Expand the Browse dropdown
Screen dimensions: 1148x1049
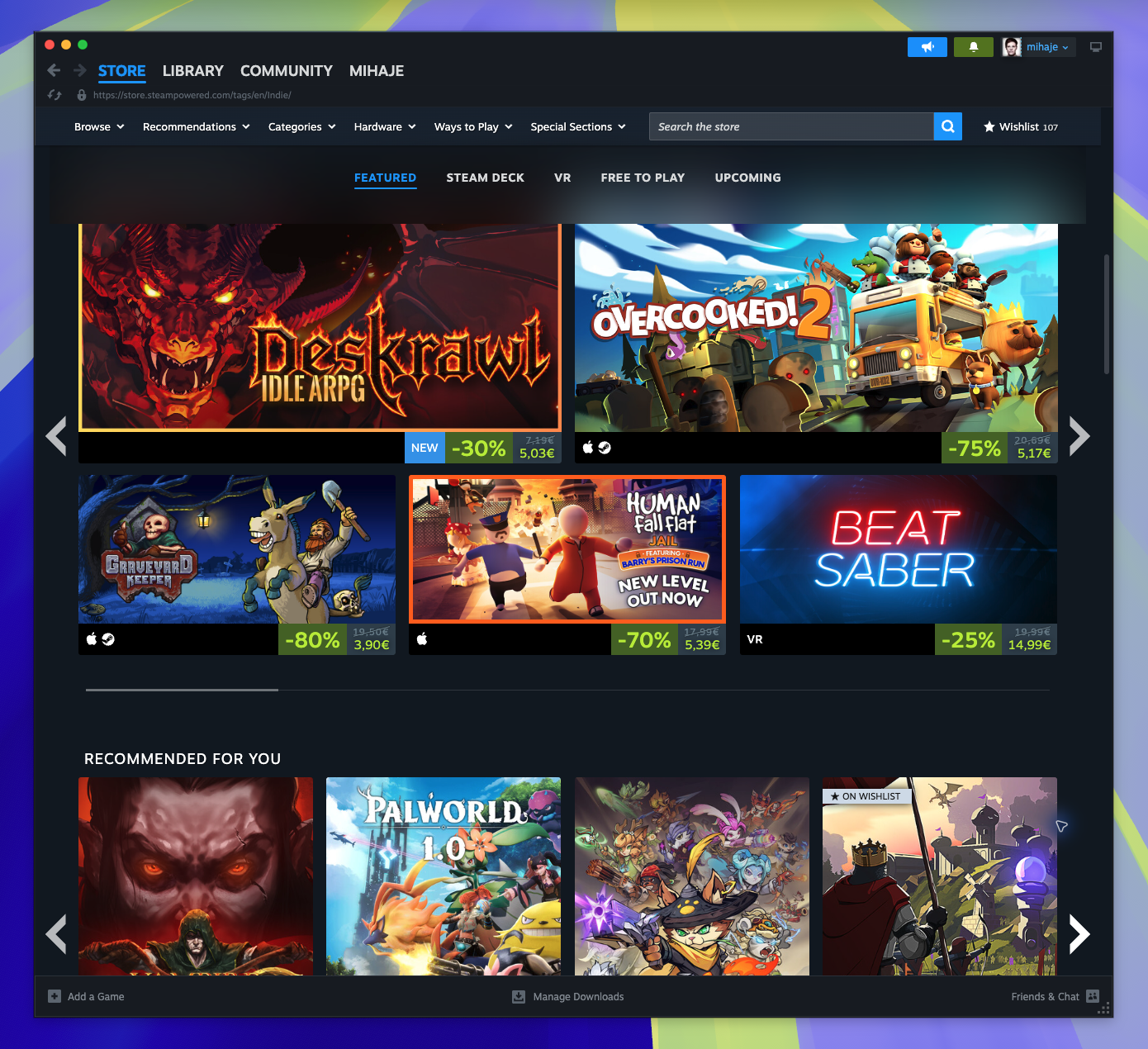(x=99, y=126)
